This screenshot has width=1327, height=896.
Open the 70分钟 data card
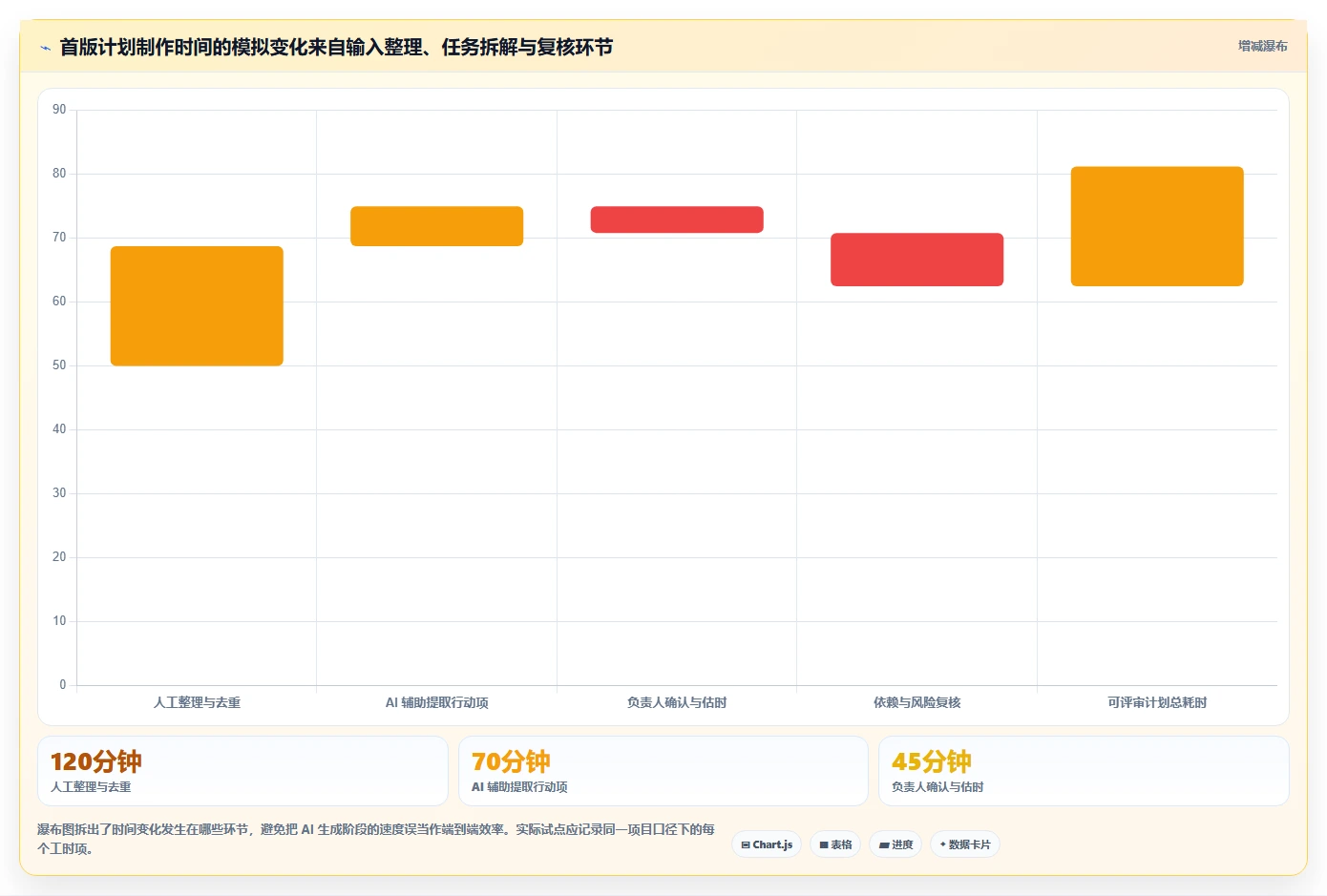coord(663,771)
